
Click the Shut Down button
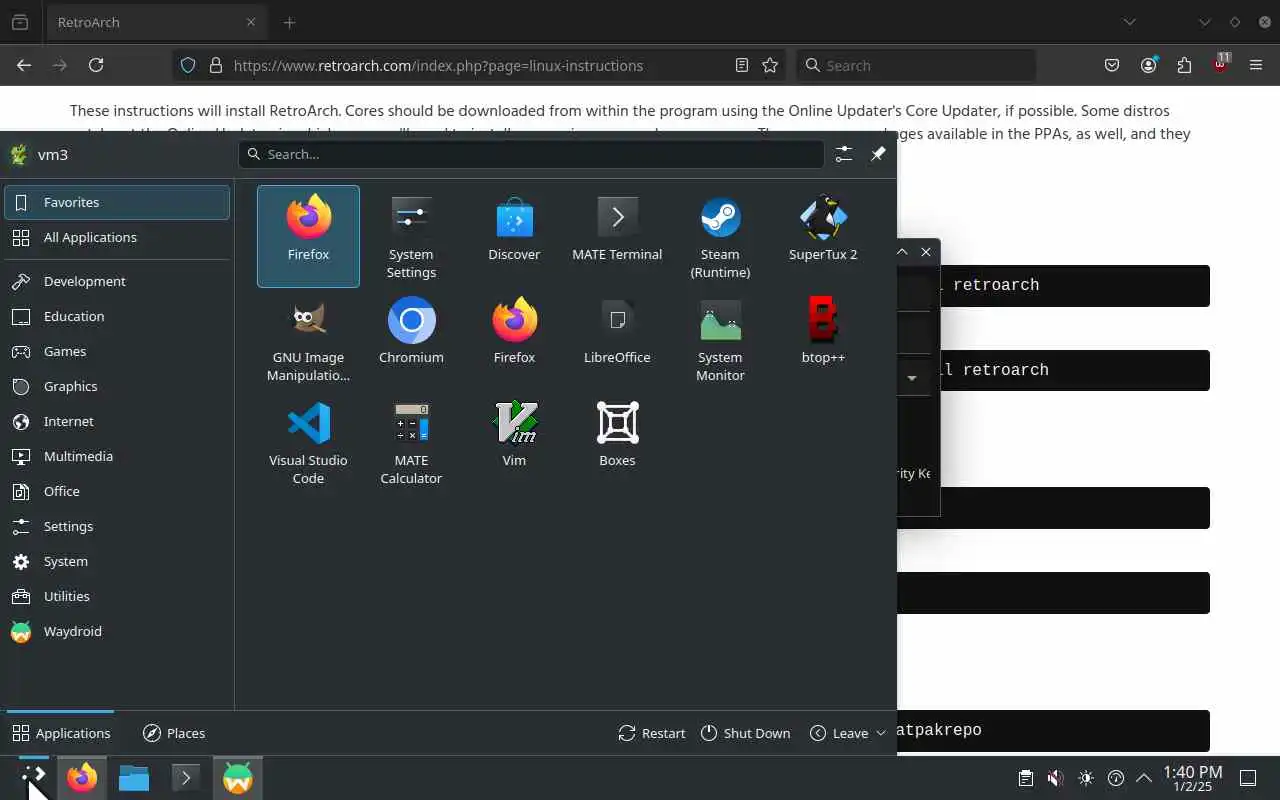(x=746, y=733)
